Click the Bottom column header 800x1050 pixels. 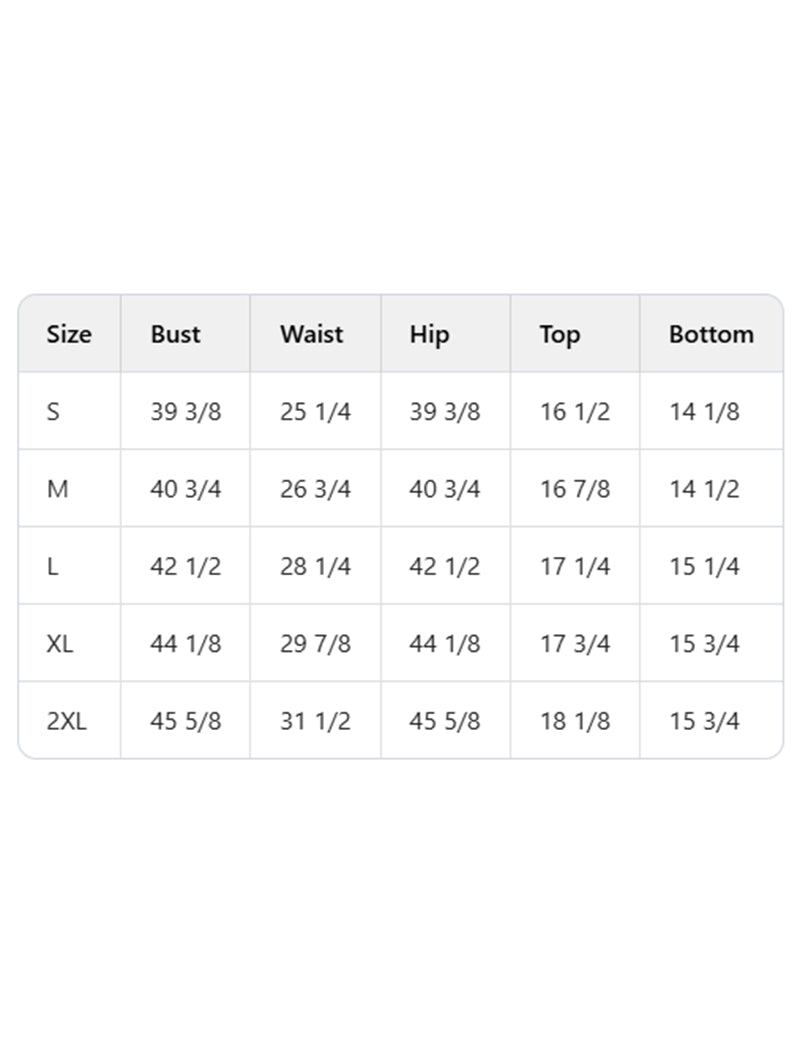pyautogui.click(x=711, y=334)
